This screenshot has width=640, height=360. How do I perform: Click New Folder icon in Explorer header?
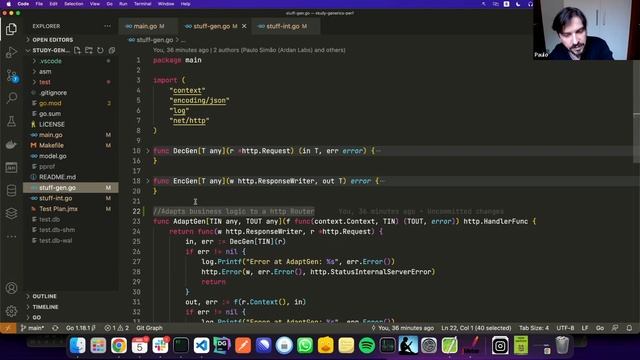(89, 50)
